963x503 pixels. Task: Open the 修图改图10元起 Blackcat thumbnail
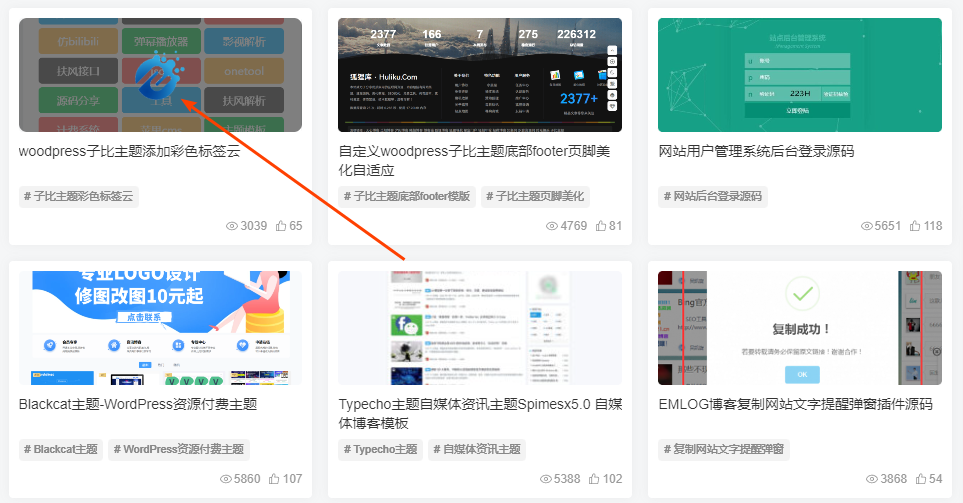click(160, 328)
